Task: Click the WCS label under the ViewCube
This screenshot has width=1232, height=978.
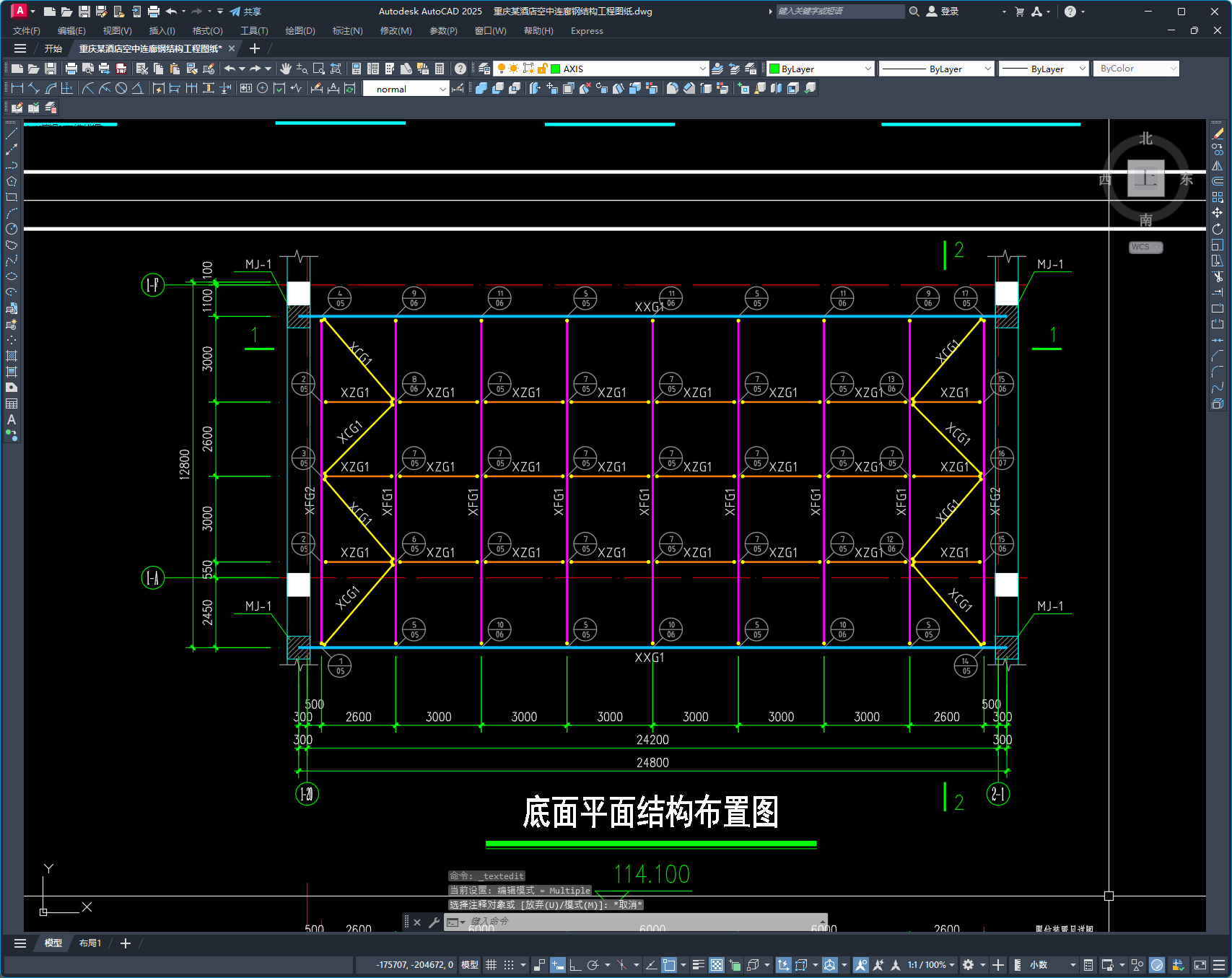Action: (x=1145, y=247)
